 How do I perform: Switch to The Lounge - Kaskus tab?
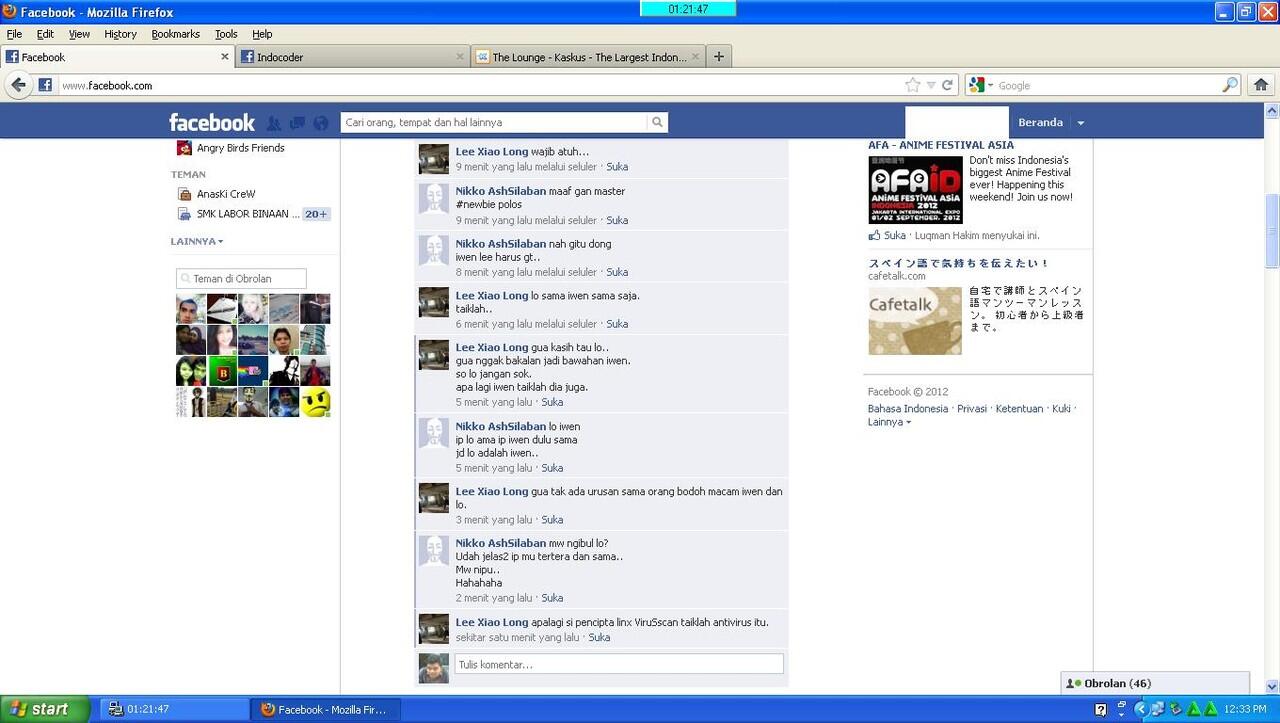[x=588, y=57]
